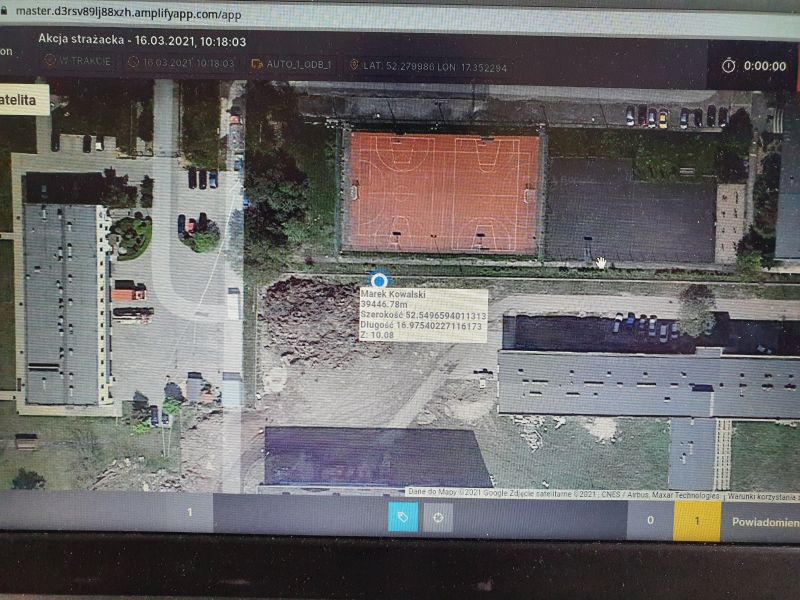Open the Powiadomienia notifications panel
800x600 pixels.
(x=765, y=521)
